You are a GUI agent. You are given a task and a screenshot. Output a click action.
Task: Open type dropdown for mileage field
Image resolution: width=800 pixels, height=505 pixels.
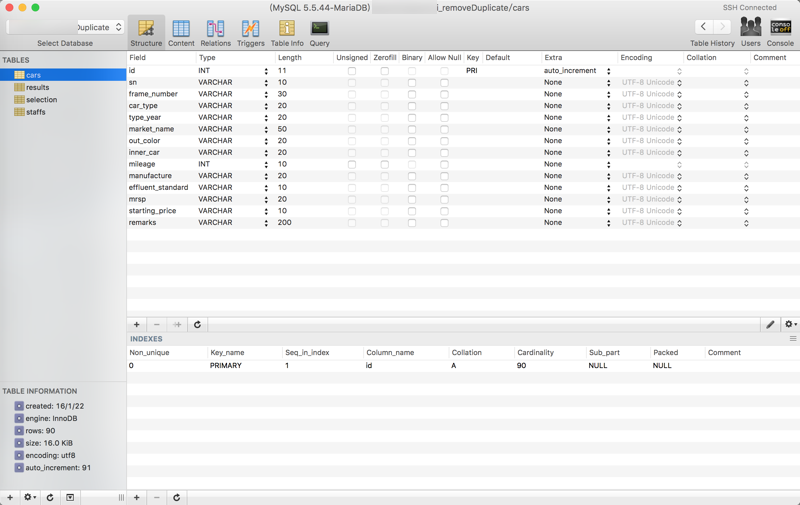coord(266,164)
